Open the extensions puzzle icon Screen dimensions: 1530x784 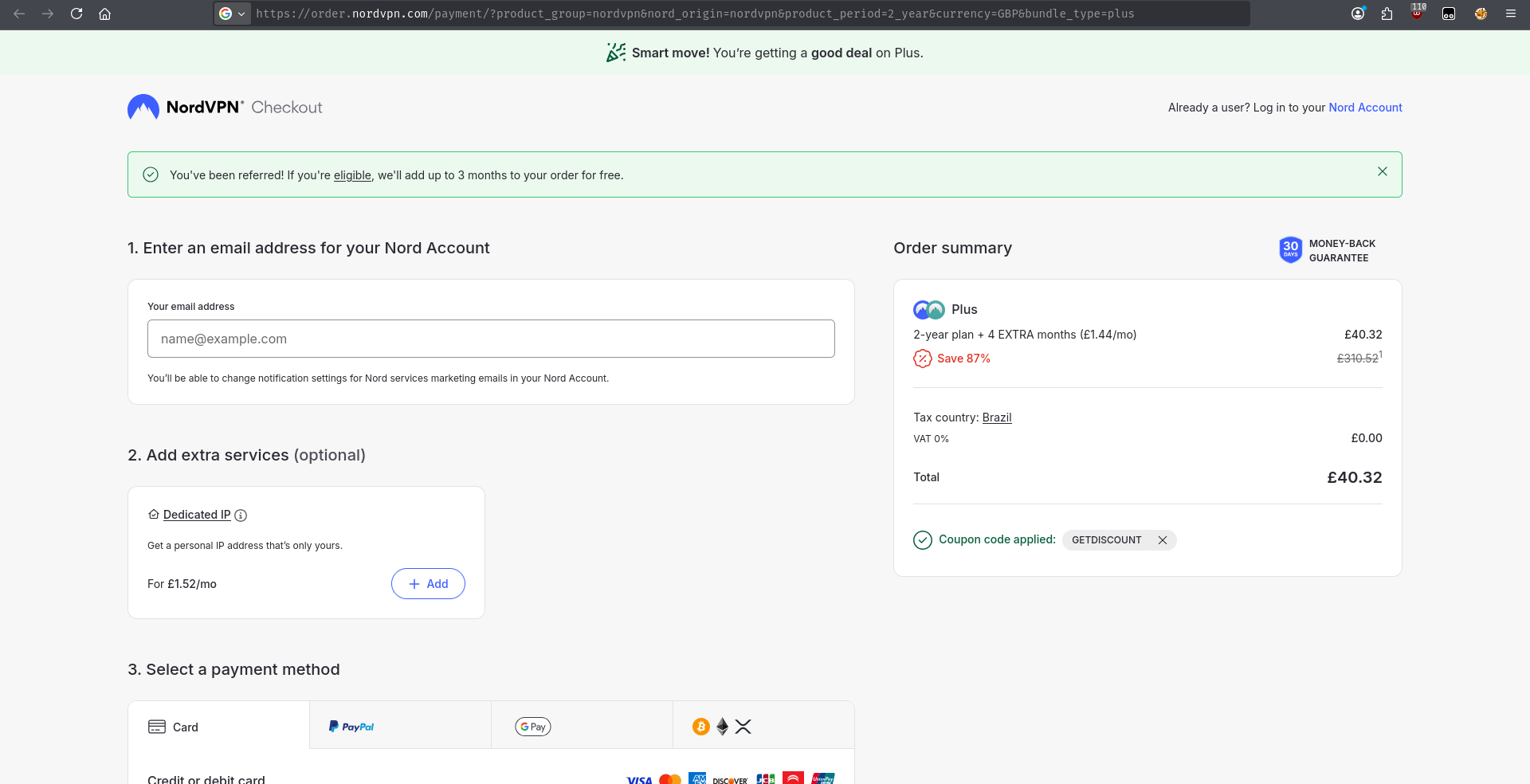[x=1387, y=14]
